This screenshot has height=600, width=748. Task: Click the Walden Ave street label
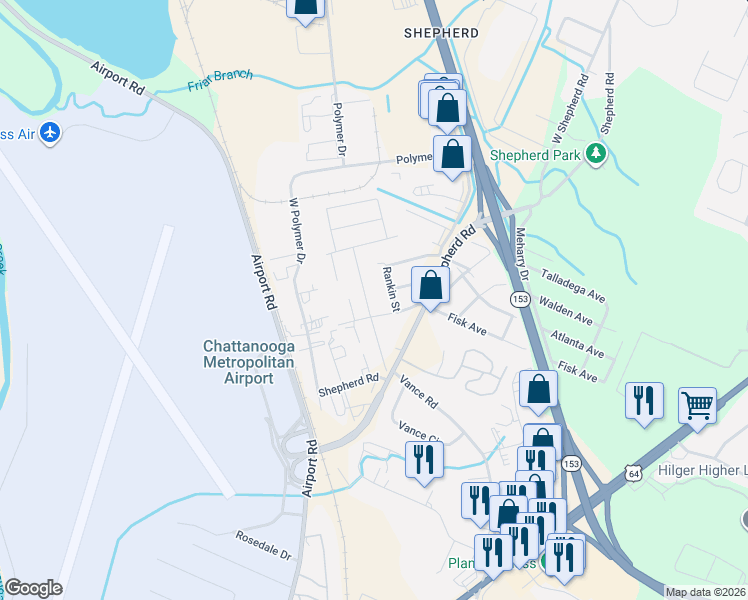pyautogui.click(x=566, y=311)
